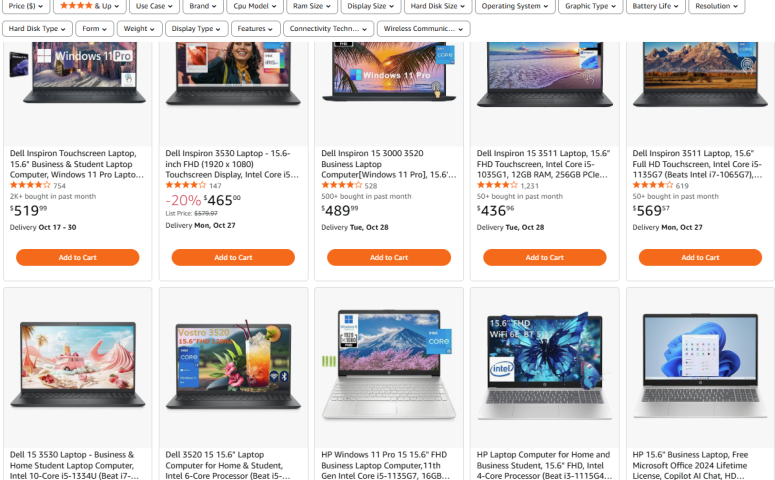Click star rating icons with 754 reviews

click(x=30, y=185)
